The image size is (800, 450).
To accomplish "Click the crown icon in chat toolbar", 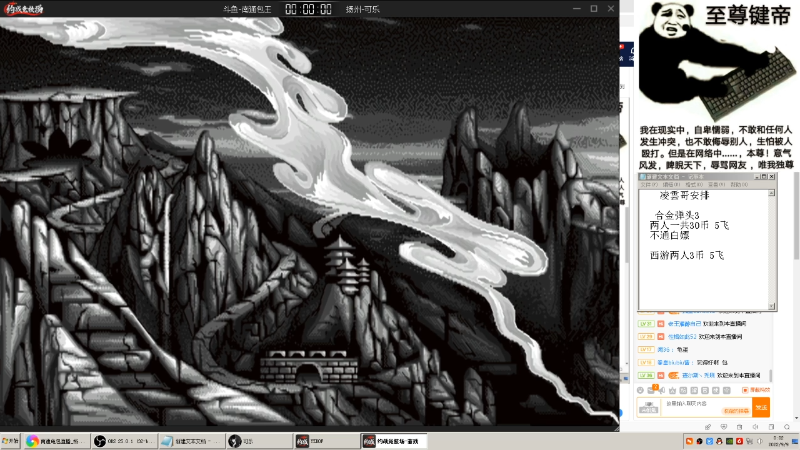I will point(672,390).
